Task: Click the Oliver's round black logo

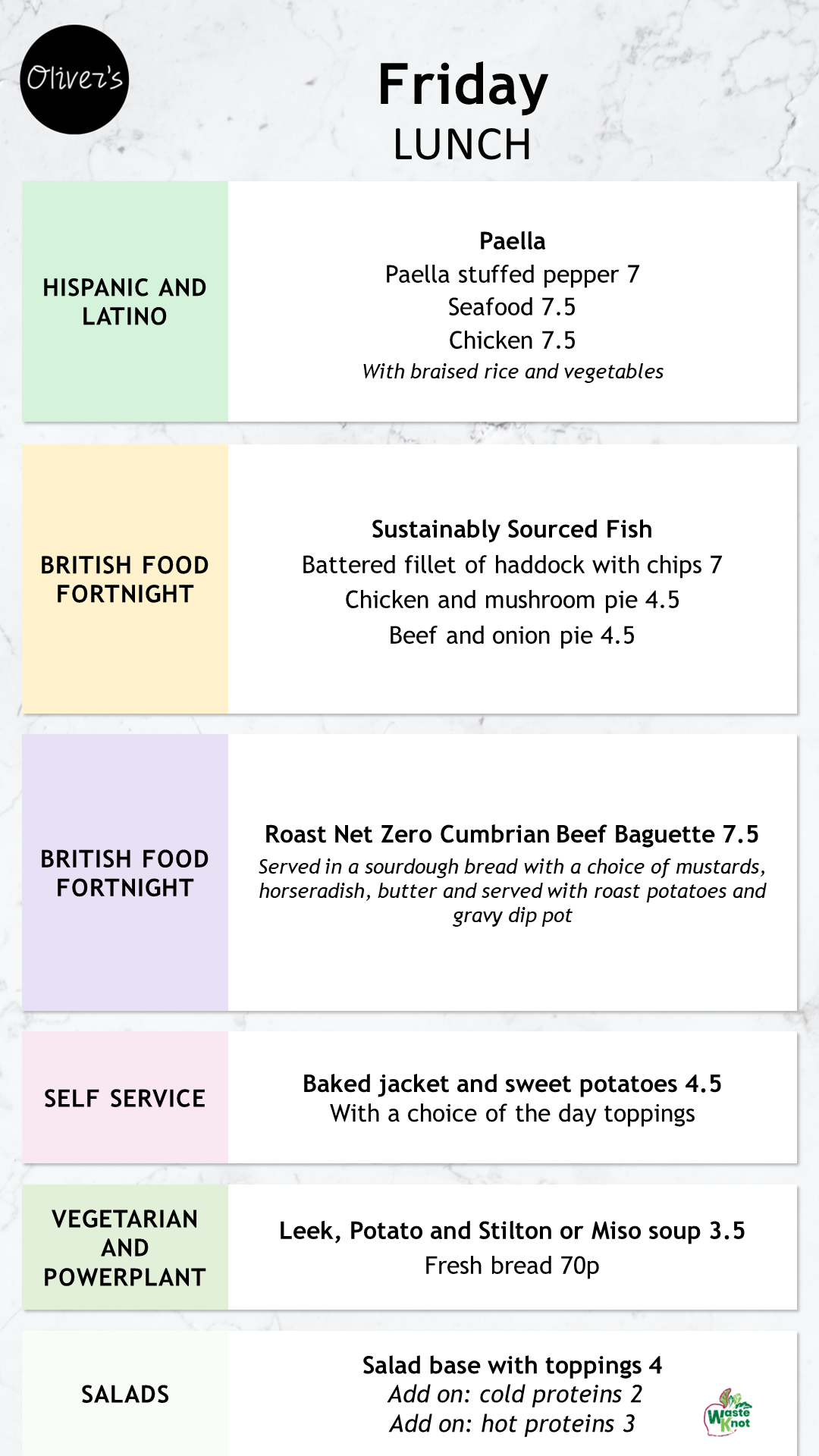Action: pos(74,80)
